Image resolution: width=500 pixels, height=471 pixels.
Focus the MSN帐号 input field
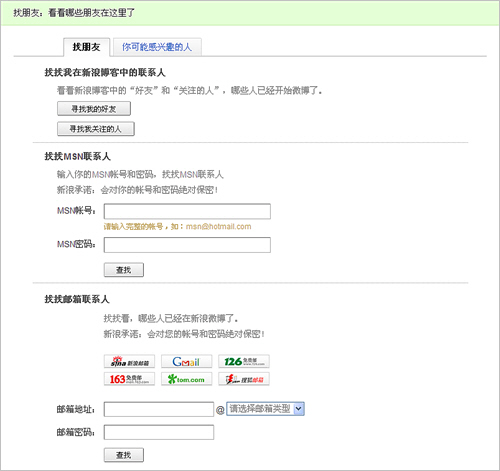click(x=187, y=211)
